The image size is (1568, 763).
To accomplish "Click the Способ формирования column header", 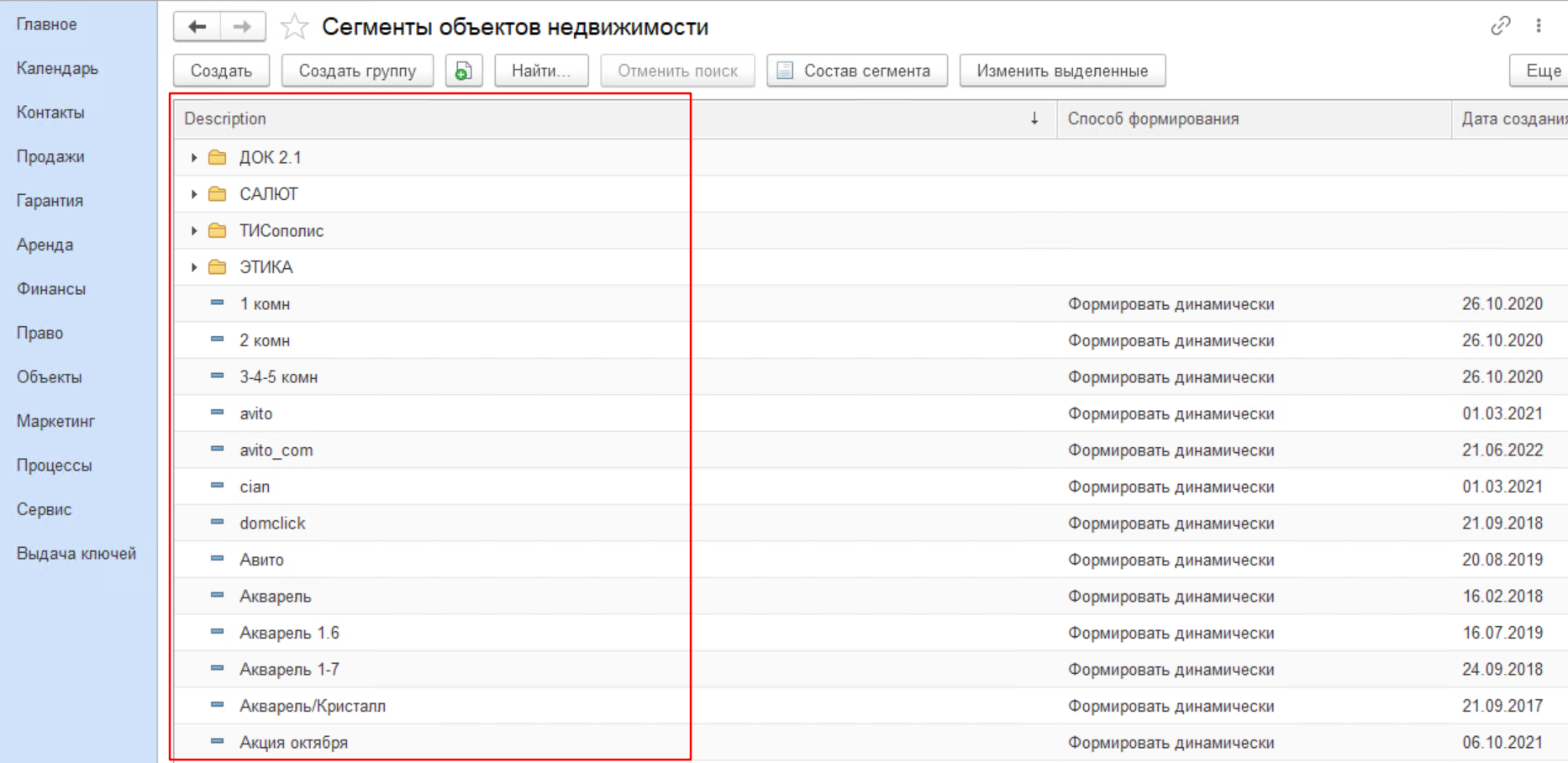I will (x=1153, y=118).
